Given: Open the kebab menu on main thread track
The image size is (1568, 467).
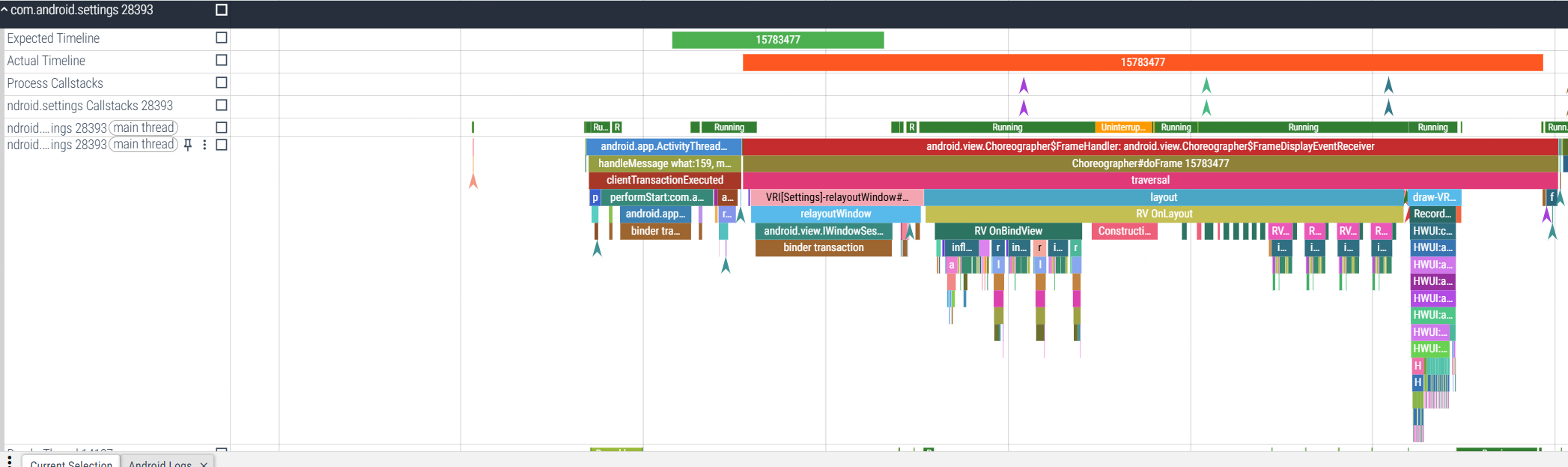Looking at the screenshot, I should pyautogui.click(x=204, y=145).
